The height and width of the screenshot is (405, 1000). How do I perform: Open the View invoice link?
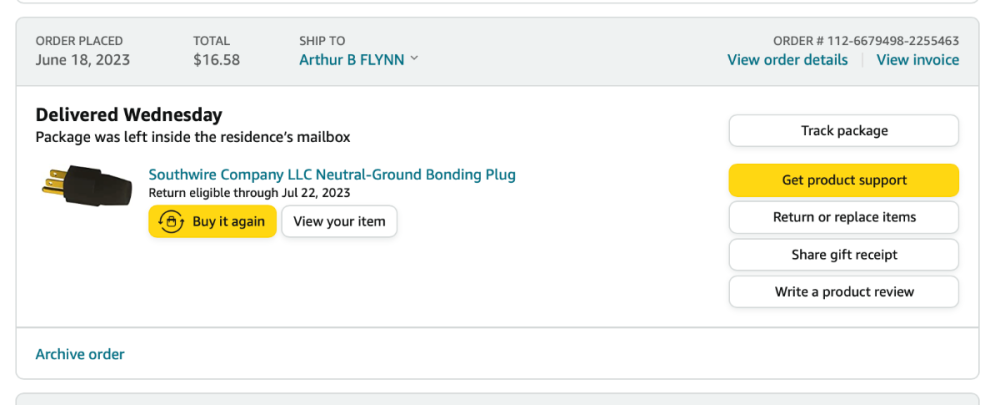917,60
